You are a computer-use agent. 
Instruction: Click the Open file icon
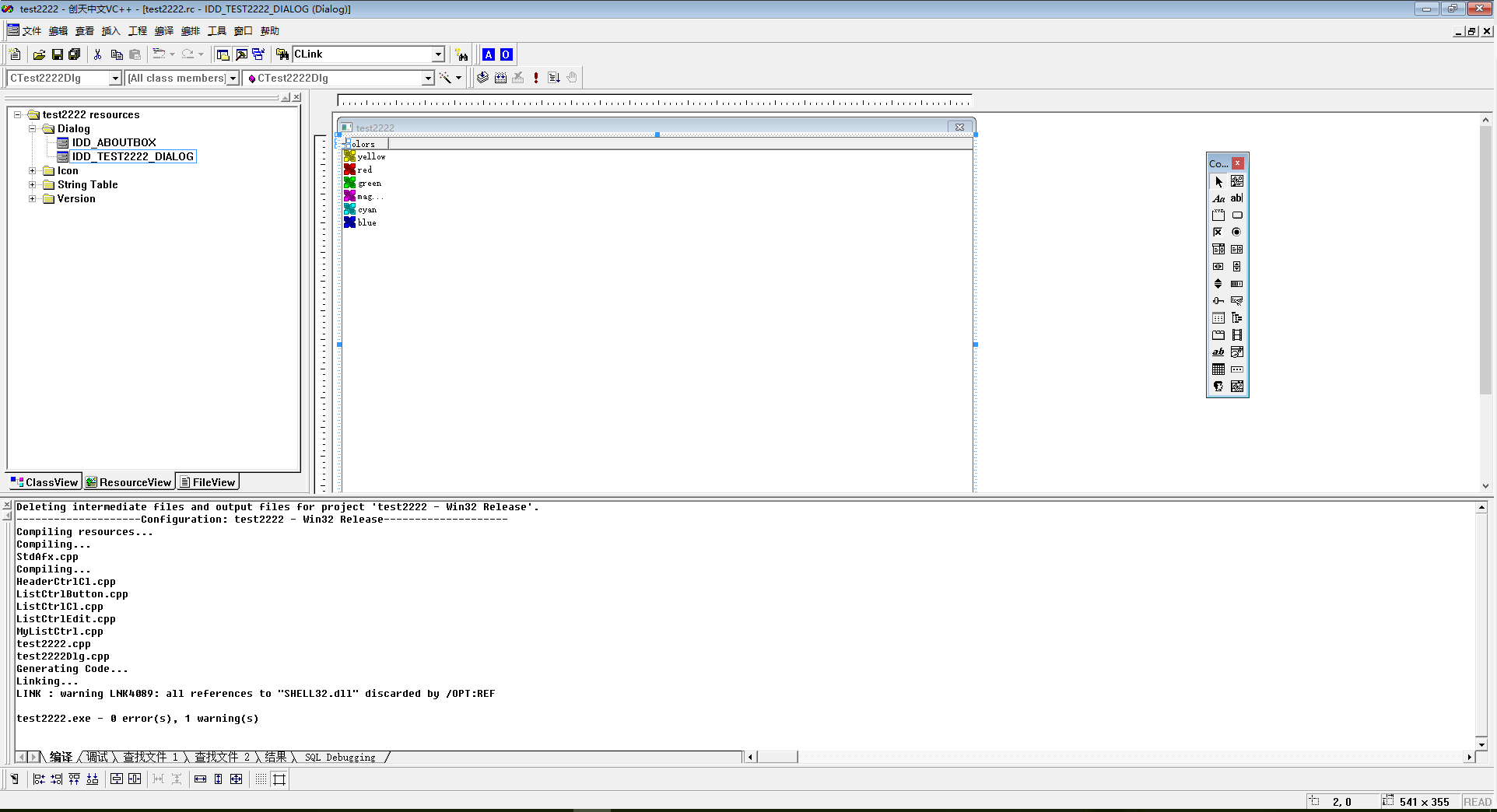point(39,54)
